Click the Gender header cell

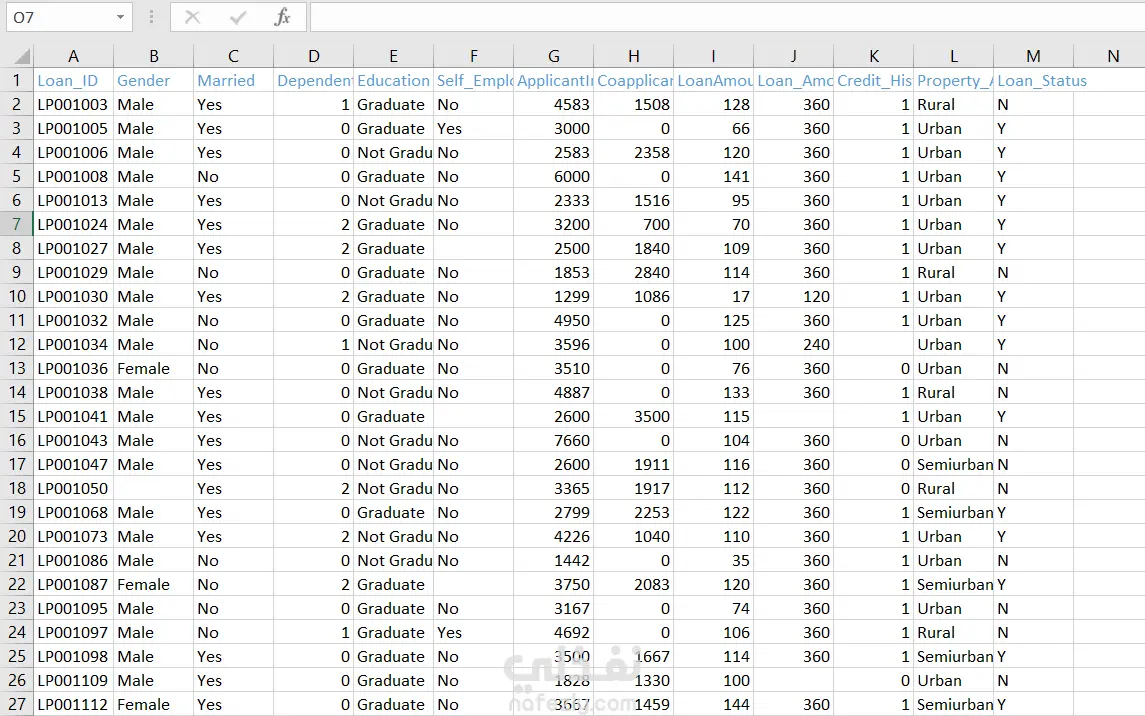click(153, 80)
